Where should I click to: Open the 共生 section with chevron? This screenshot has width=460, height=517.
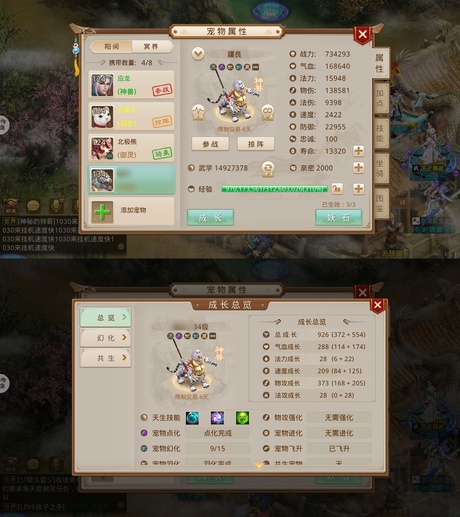tap(106, 358)
